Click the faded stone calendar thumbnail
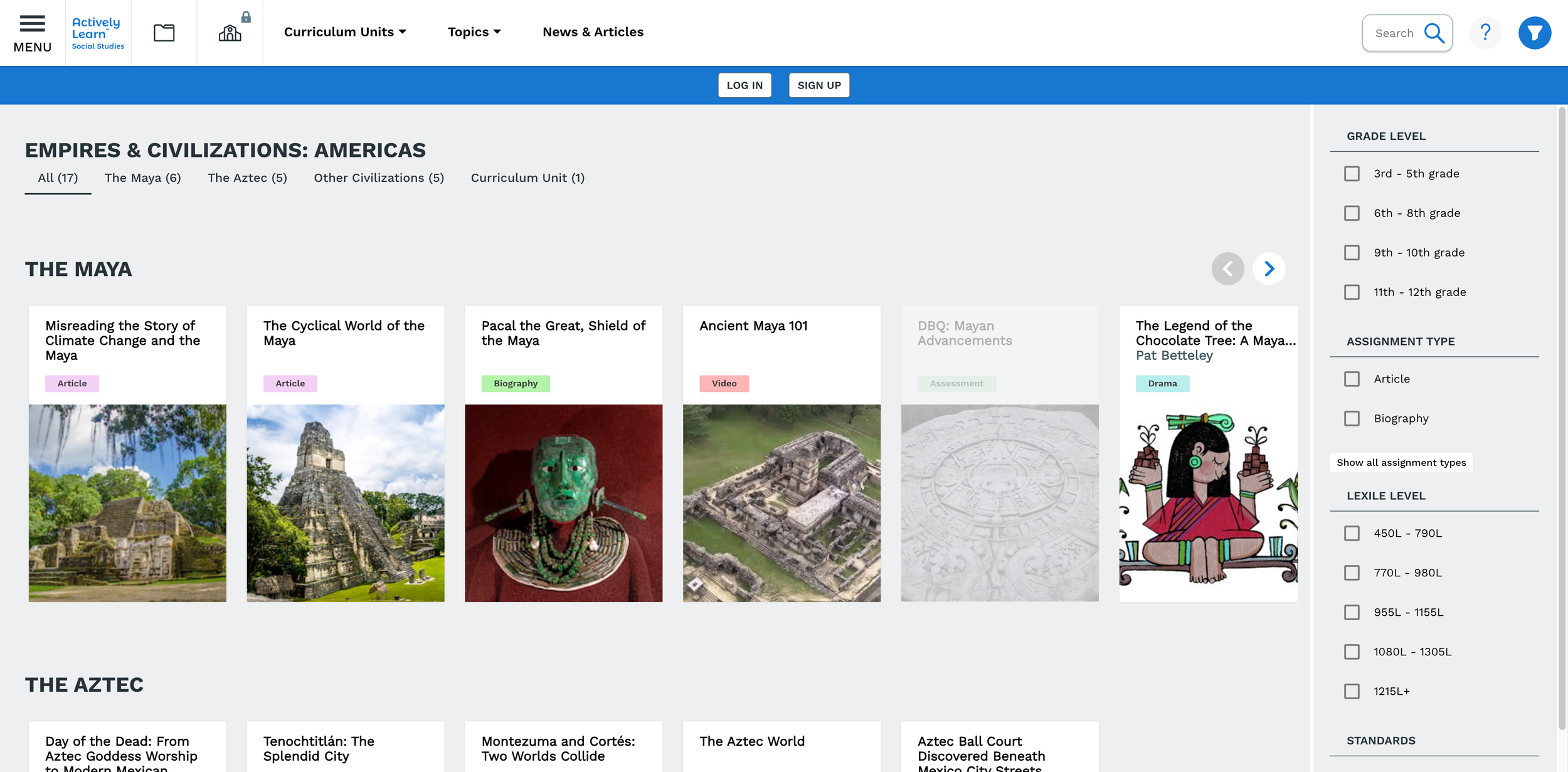Screen dimensions: 1568x772 1000,503
